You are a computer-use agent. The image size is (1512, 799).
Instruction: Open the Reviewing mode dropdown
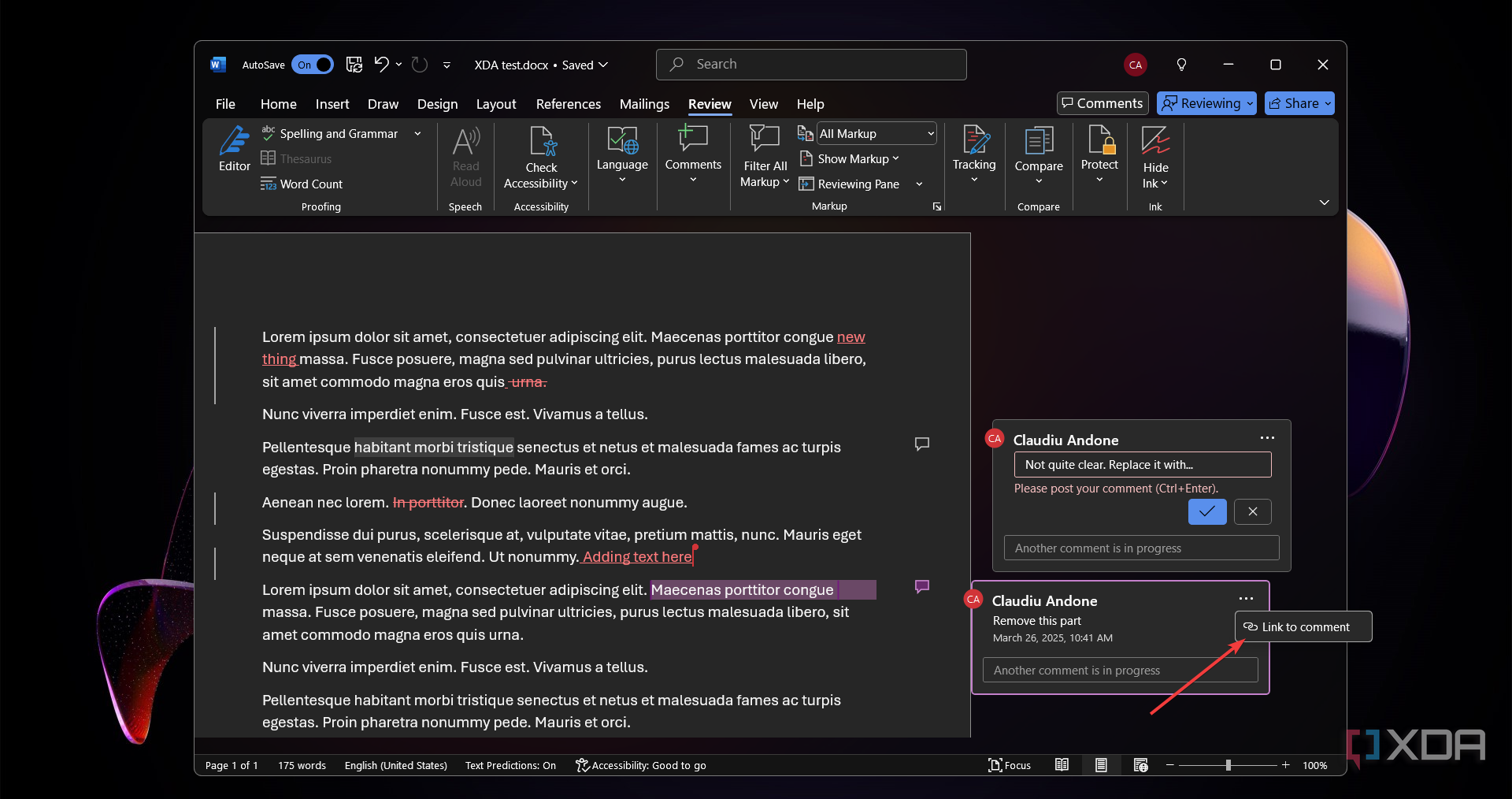[1206, 103]
